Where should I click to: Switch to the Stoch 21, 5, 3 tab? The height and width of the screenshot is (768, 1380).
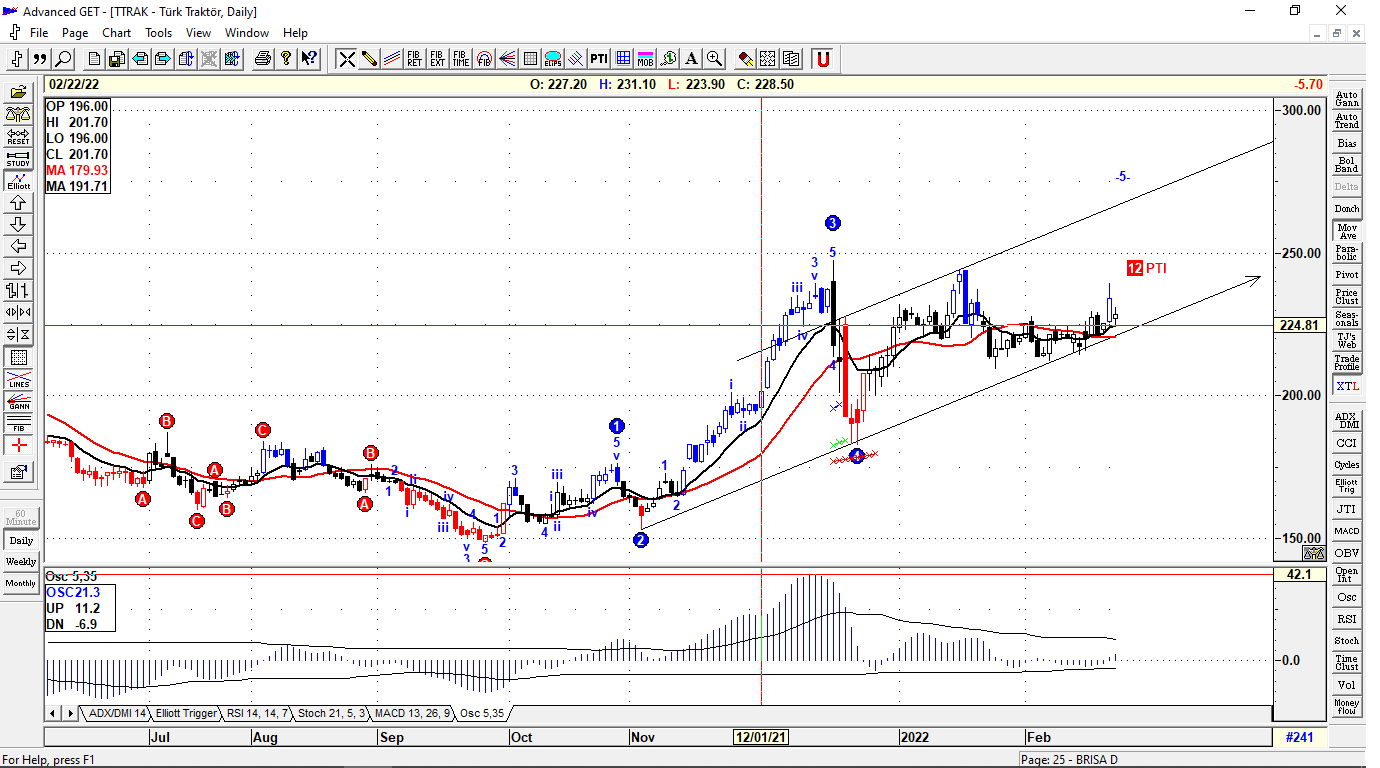(x=333, y=713)
